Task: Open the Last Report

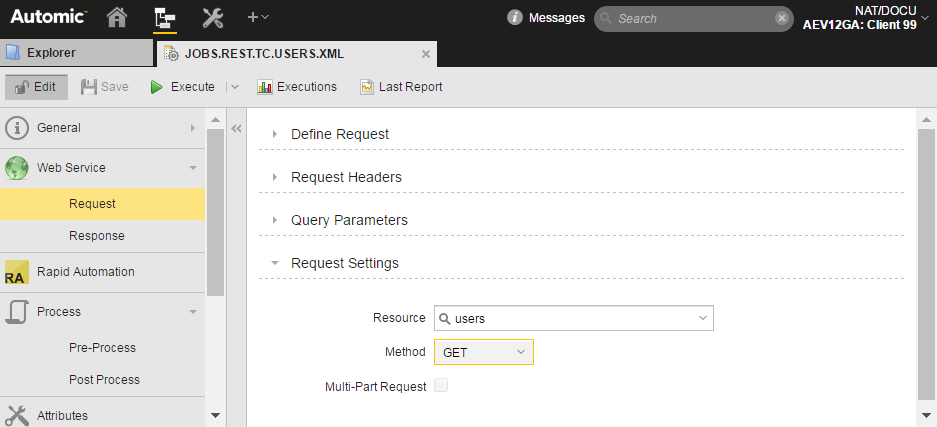Action: tap(401, 87)
